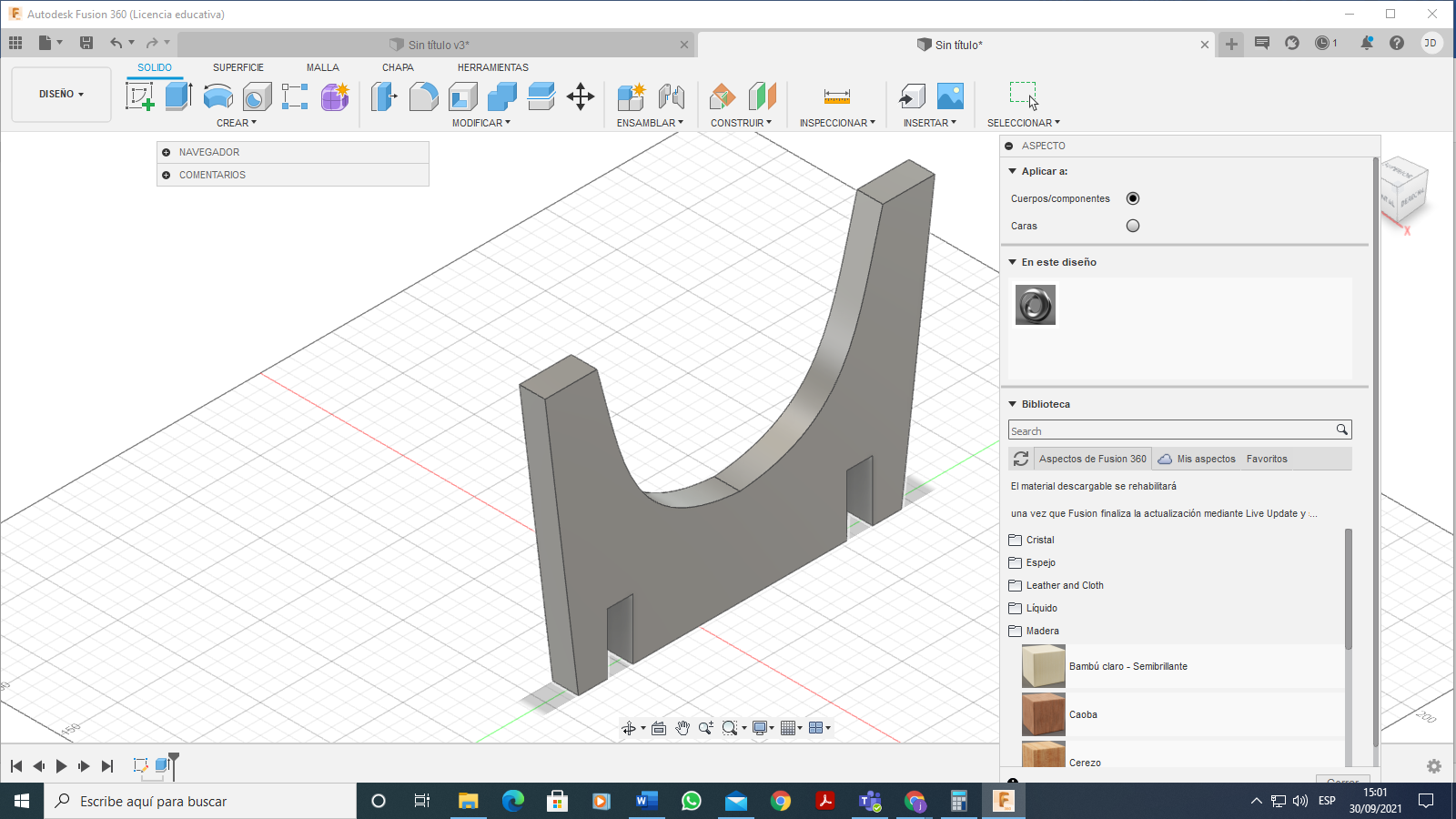Click the Save icon in the top bar
This screenshot has height=819, width=1456.
pos(86,43)
